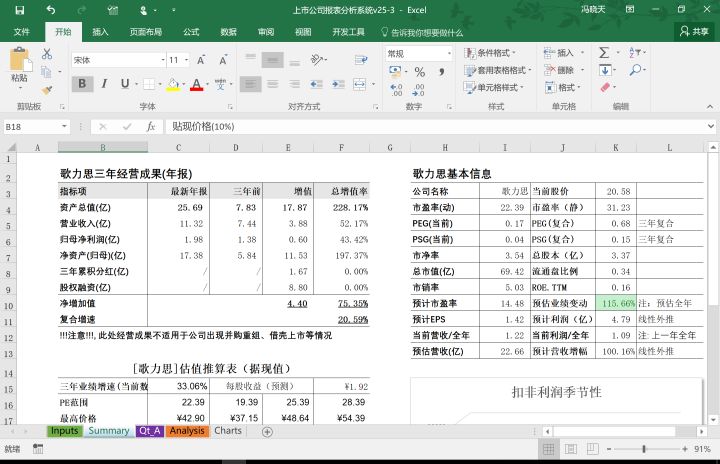
Task: Set top vertical alignment
Action: [x=250, y=57]
